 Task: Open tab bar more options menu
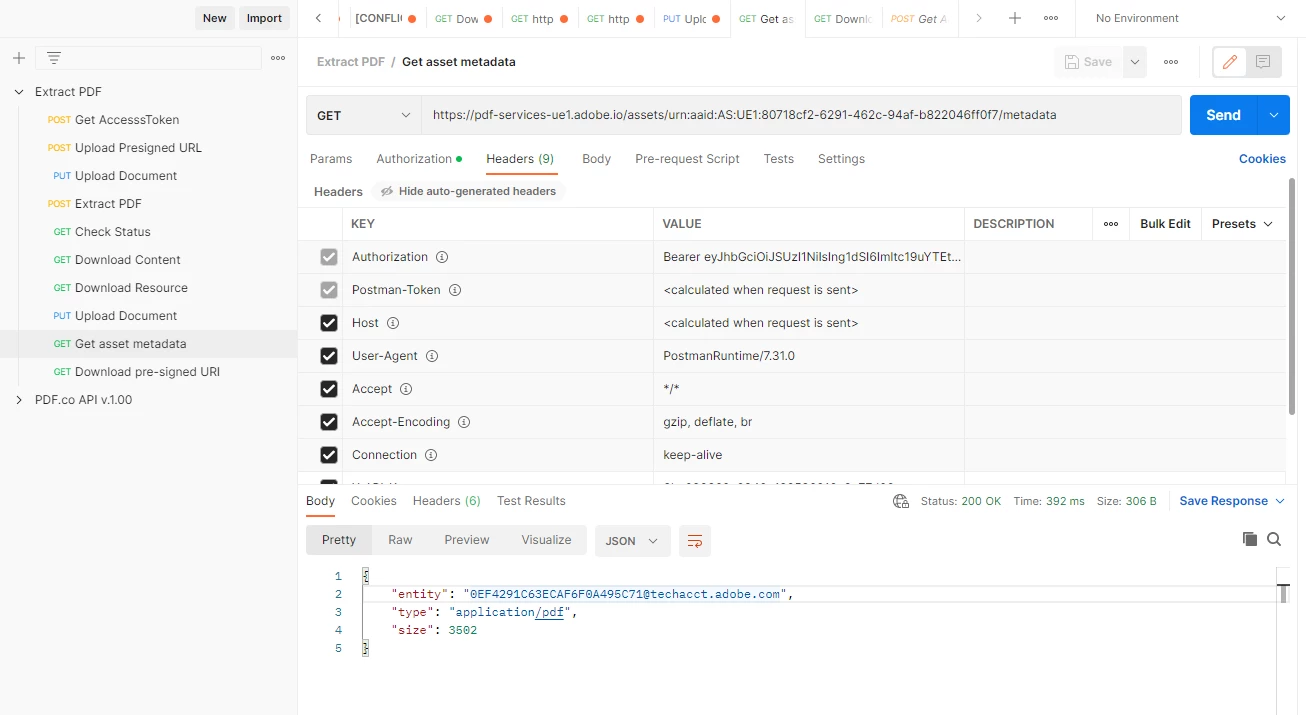point(1051,18)
